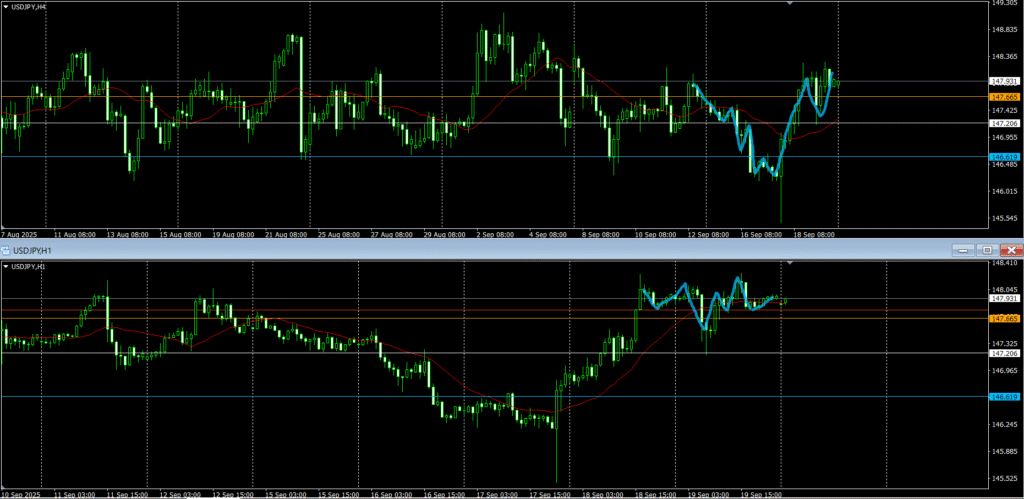Viewport: 1024px width, 499px height.
Task: Click the 149.305 value on H4 price scale
Action: [1003, 4]
